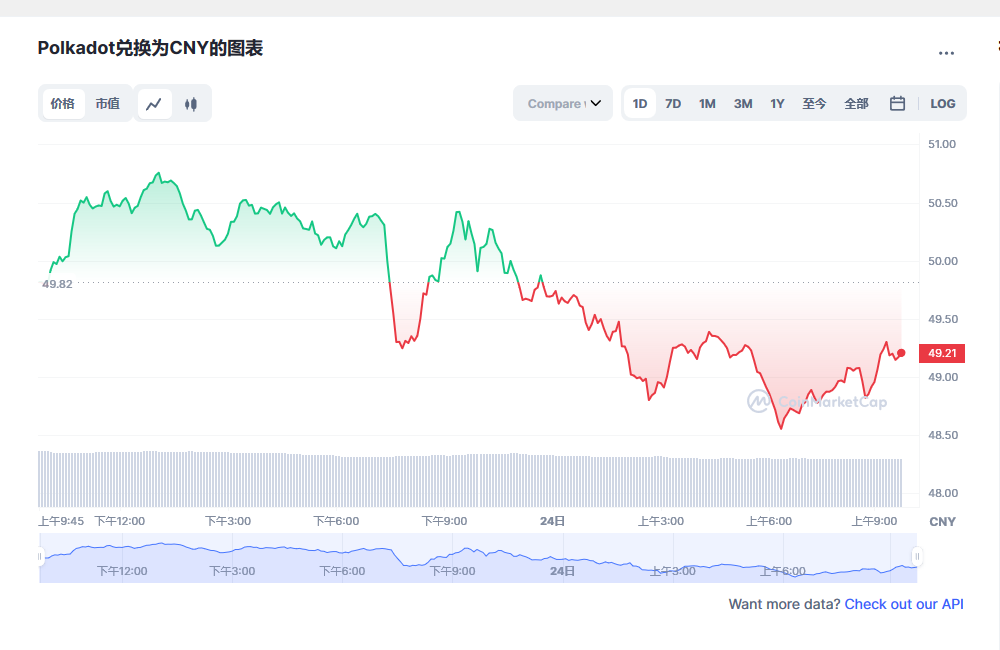
Task: Click the current price marker 49.21
Action: [942, 353]
